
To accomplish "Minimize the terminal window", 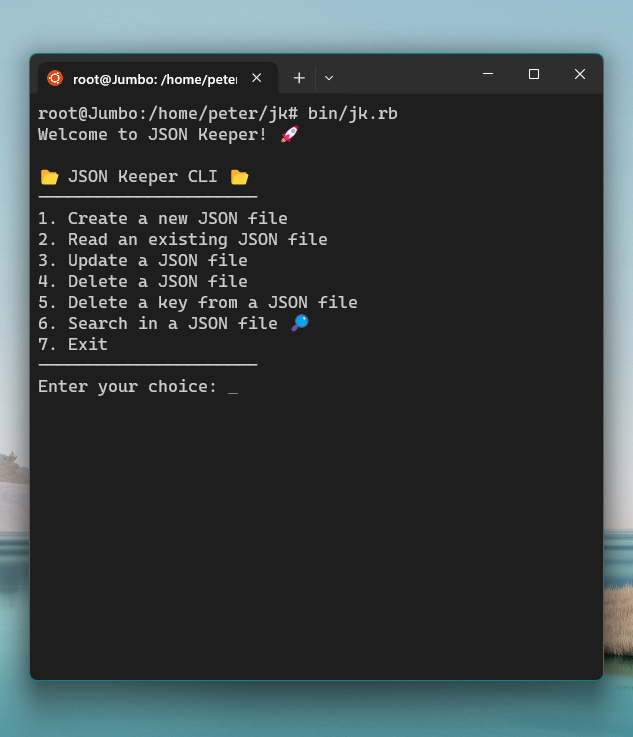I will coord(488,74).
